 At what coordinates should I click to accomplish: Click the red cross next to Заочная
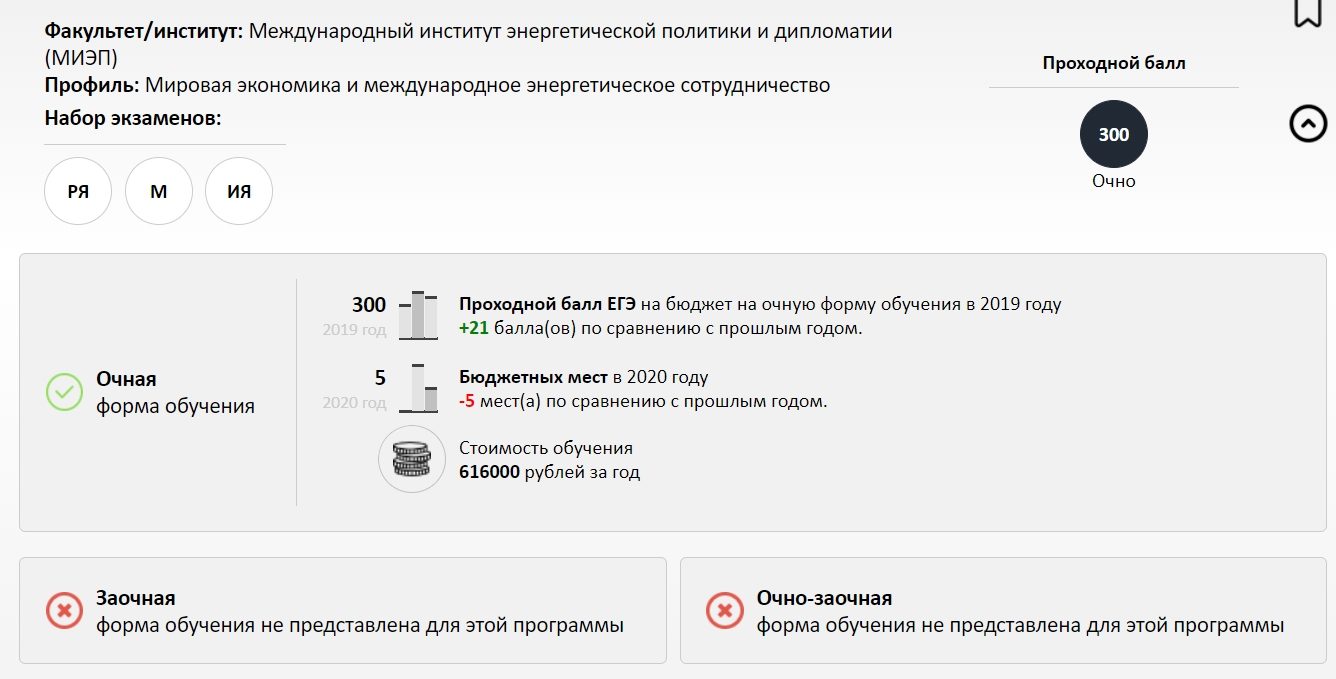click(65, 610)
